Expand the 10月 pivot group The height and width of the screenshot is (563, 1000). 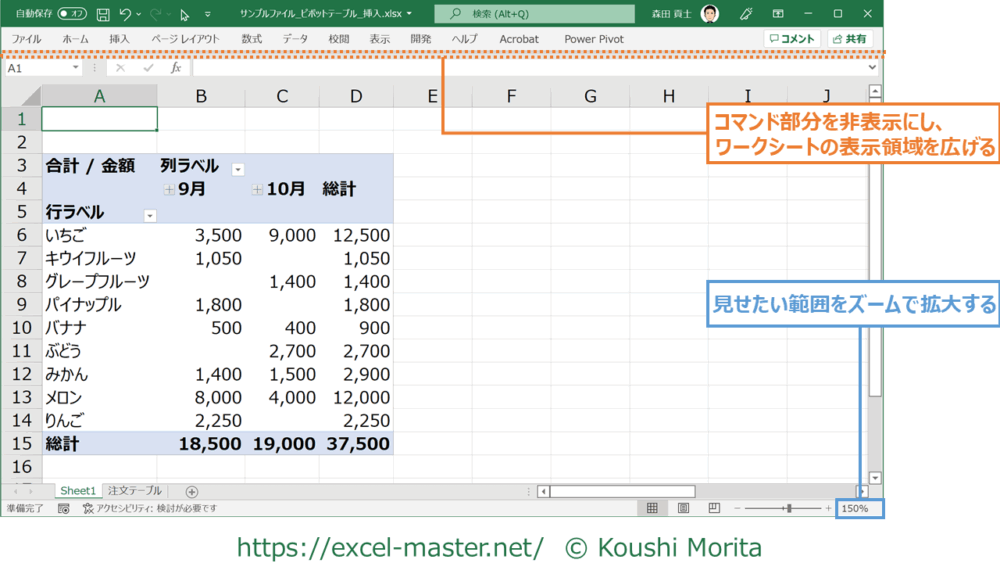coord(258,189)
